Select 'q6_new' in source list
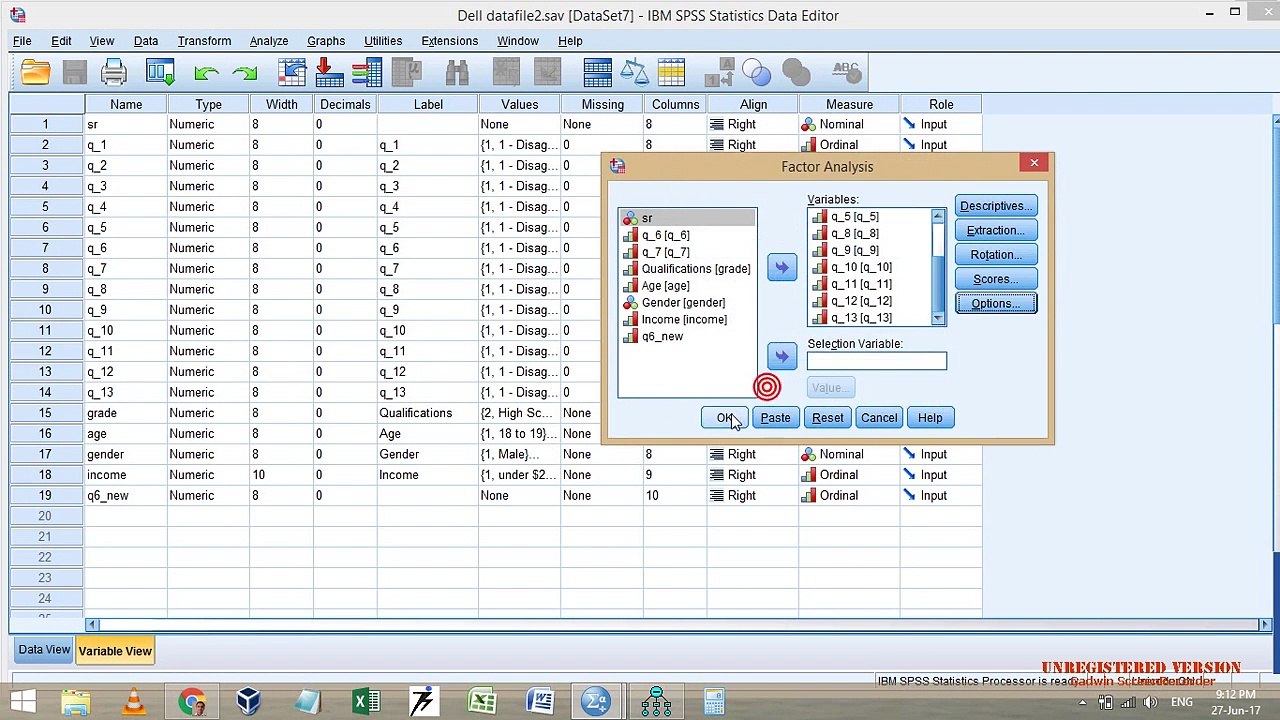This screenshot has width=1280, height=720. [x=687, y=336]
